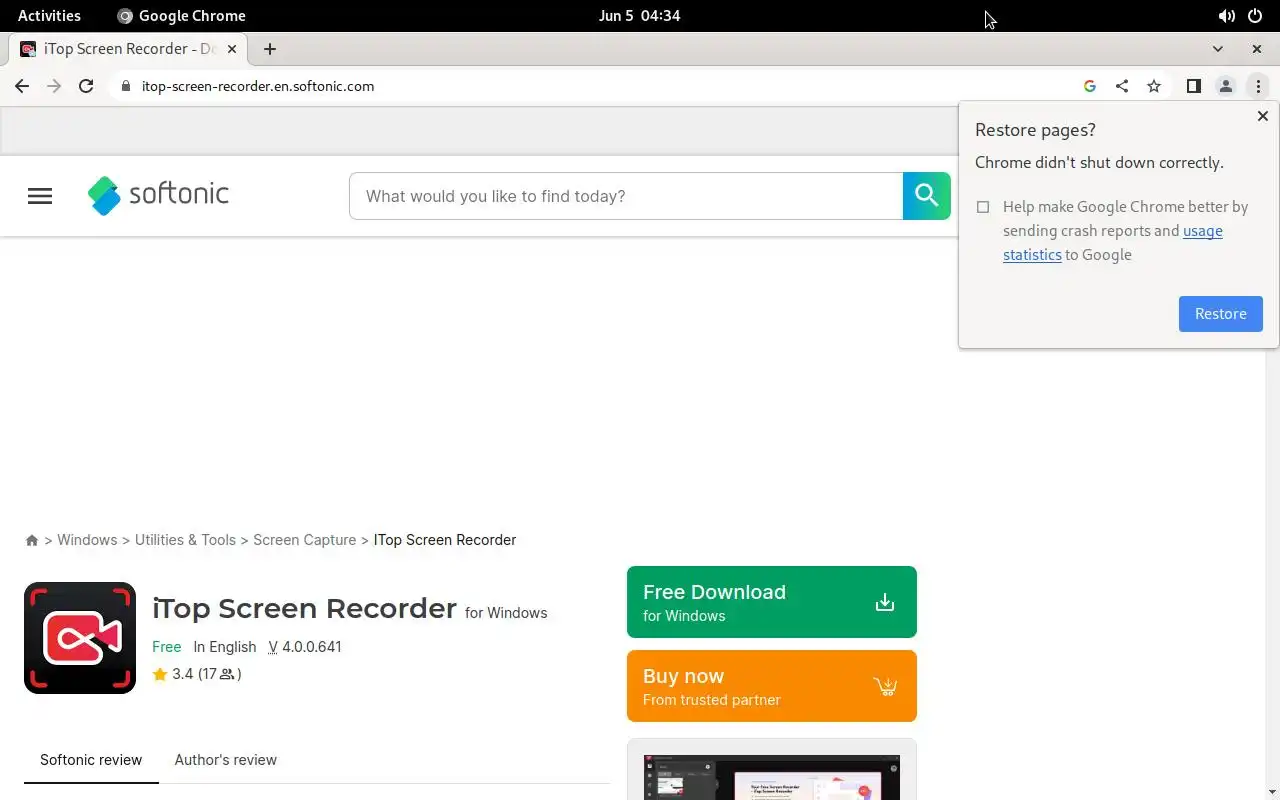1280x800 pixels.
Task: Click the version 4.0.0.641 text
Action: 312,647
